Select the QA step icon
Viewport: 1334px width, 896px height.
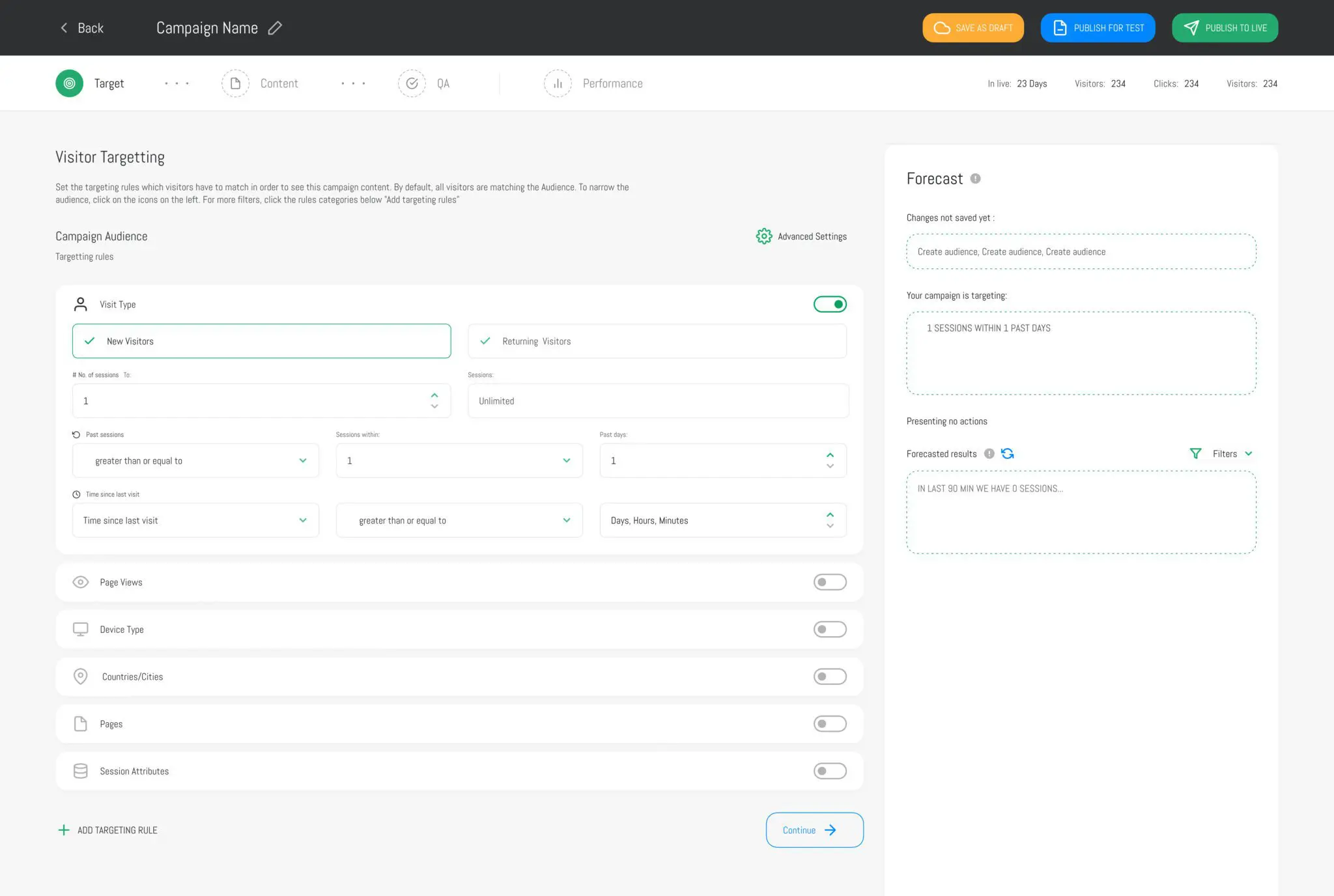point(412,83)
